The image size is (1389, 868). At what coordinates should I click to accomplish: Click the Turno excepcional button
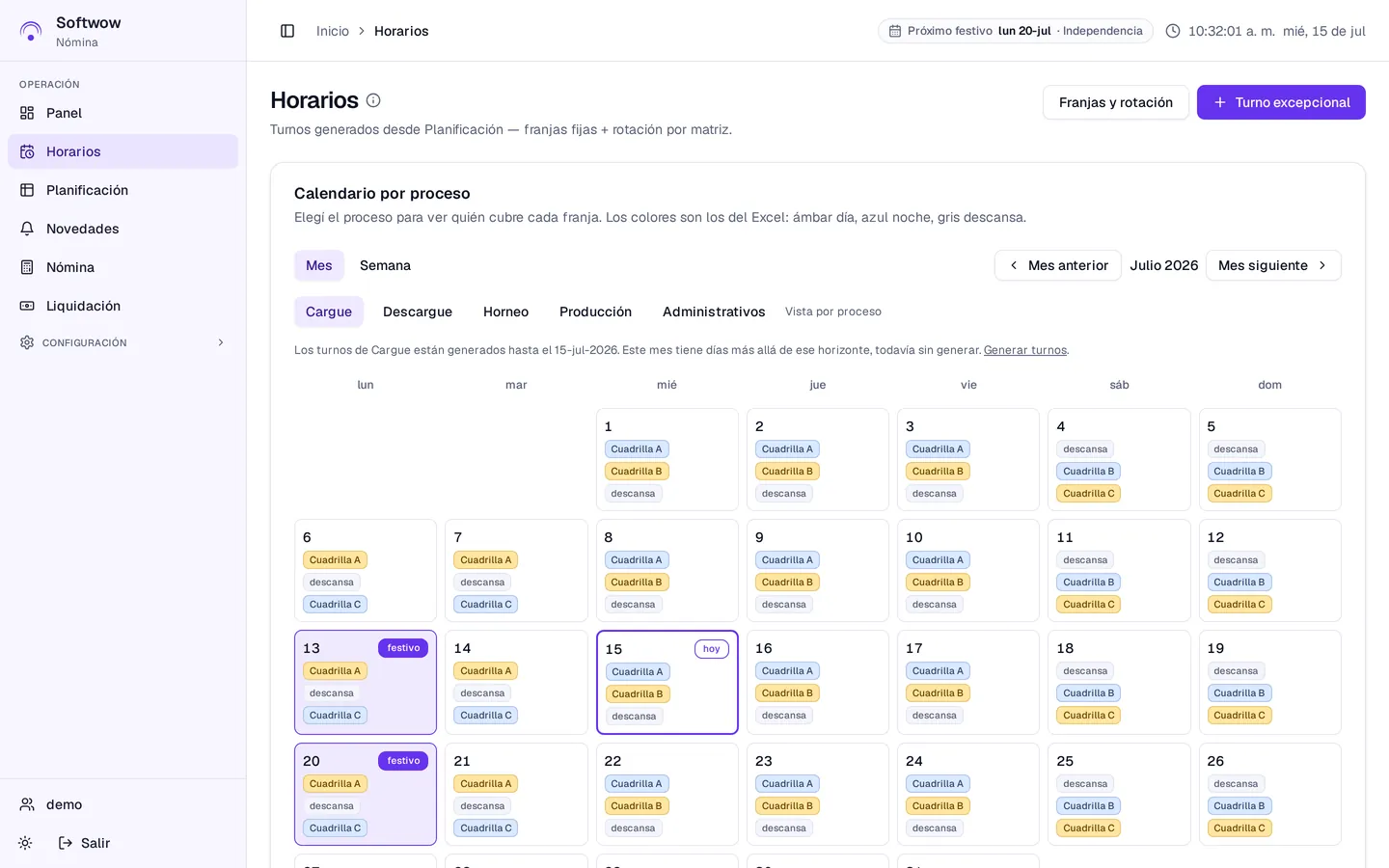point(1281,102)
